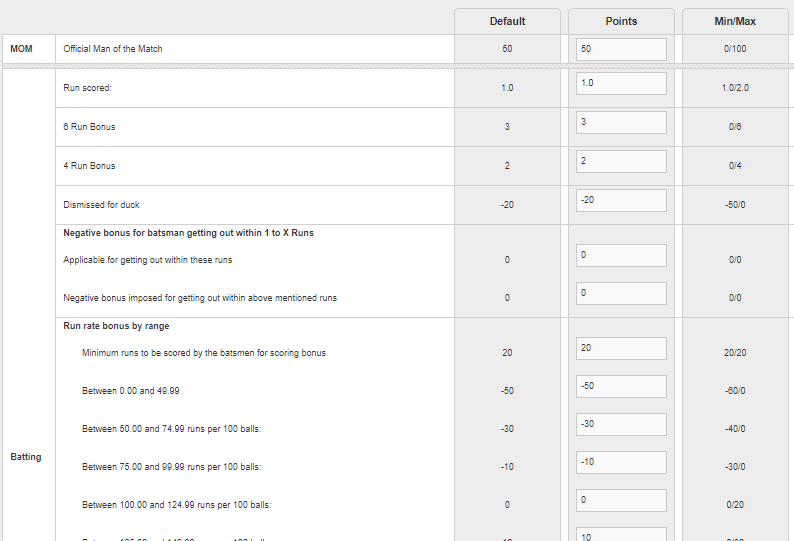Viewport: 794px width, 541px height.
Task: Click the 'Negative bonus for batsman' section heading
Action: (188, 233)
